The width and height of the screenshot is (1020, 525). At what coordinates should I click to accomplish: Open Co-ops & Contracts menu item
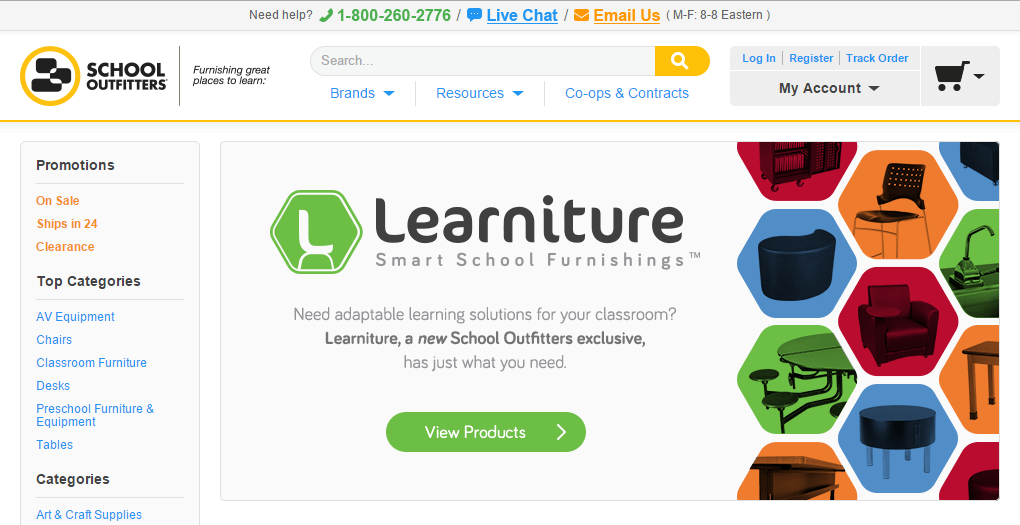[626, 93]
